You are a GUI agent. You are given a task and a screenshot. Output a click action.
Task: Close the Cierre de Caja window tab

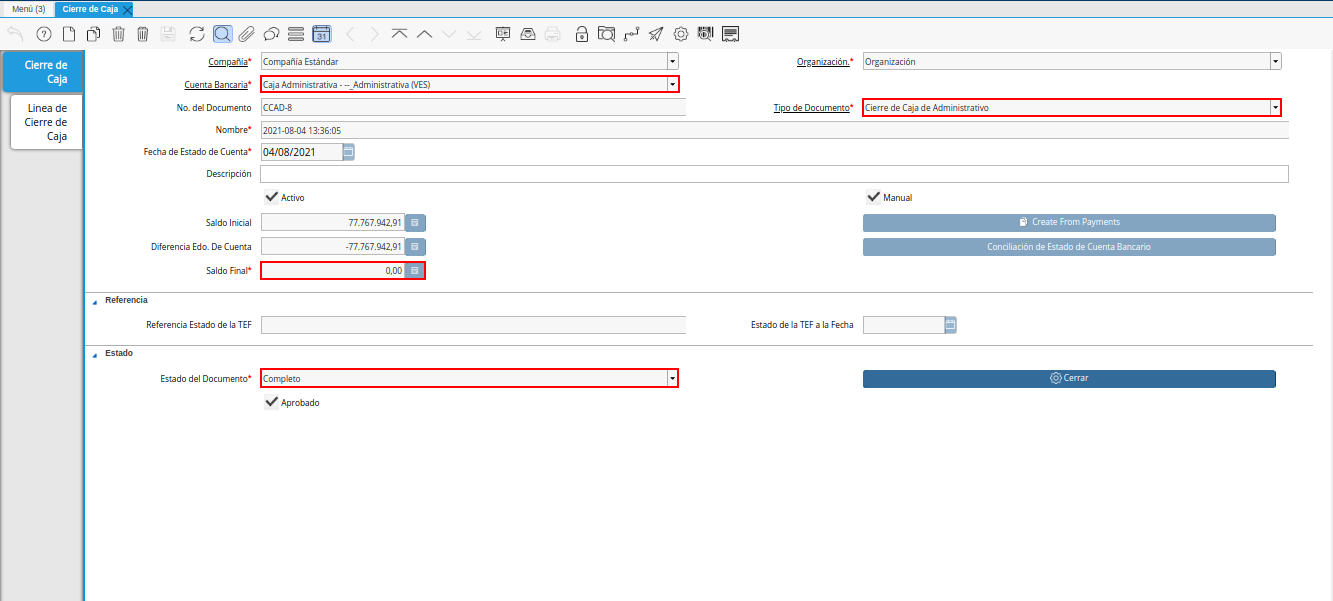click(x=127, y=9)
